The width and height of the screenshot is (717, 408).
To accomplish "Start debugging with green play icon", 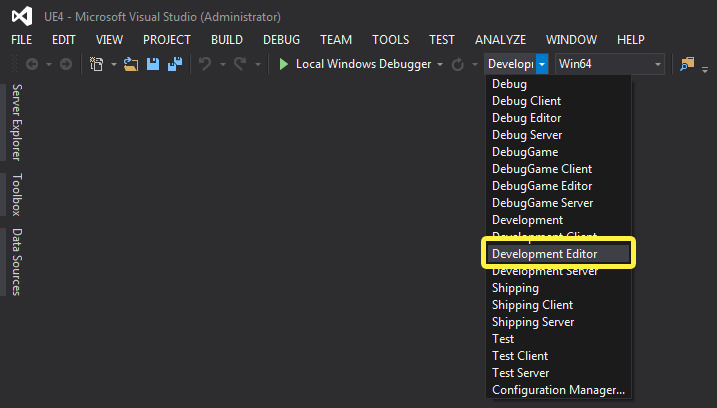I will click(284, 64).
